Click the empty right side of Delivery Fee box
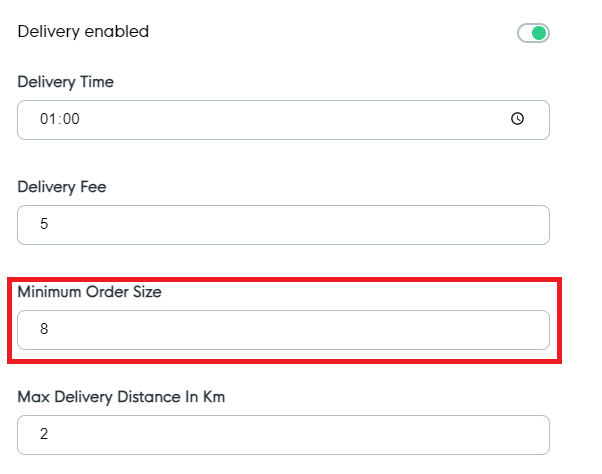Screen dimensions: 602x474 tap(450, 224)
